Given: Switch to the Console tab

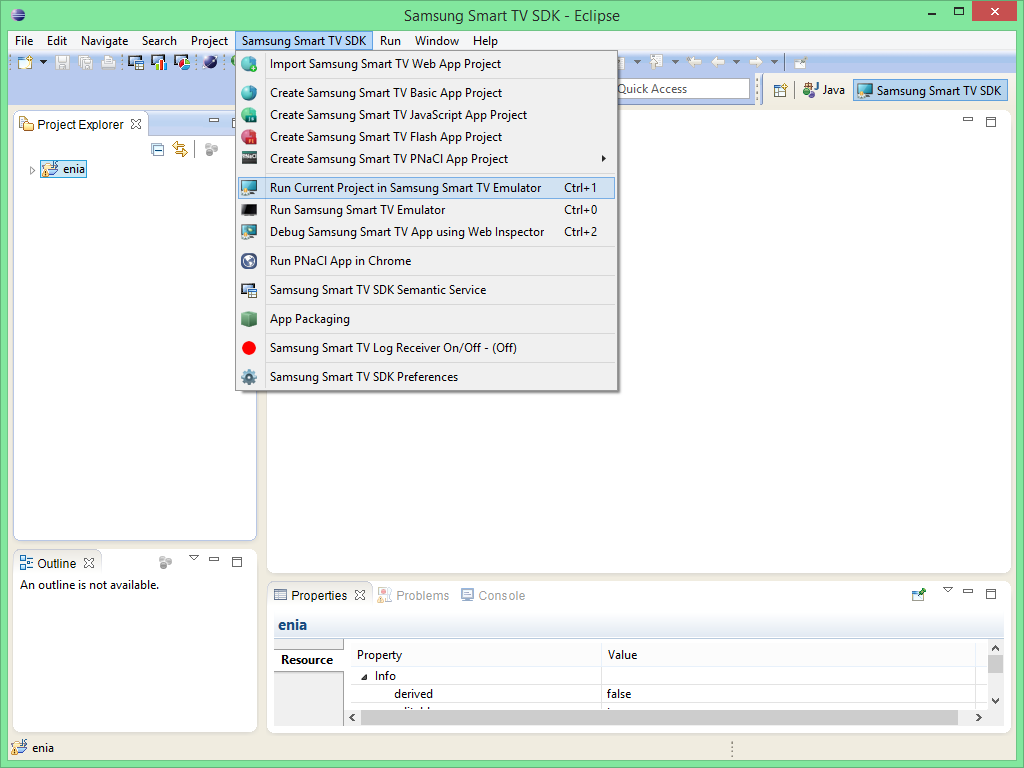Looking at the screenshot, I should click(493, 595).
